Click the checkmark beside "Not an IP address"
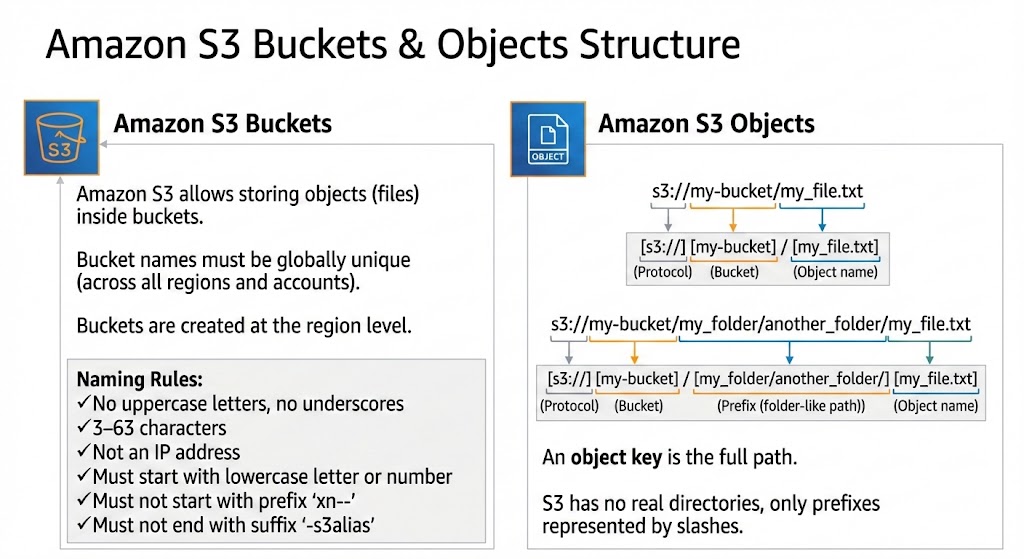The width and height of the screenshot is (1024, 559). click(84, 452)
